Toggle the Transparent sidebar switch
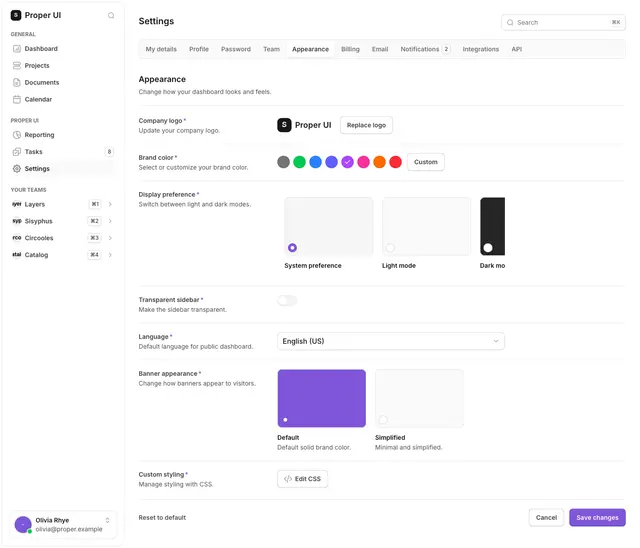Image resolution: width=640 pixels, height=548 pixels. pyautogui.click(x=287, y=301)
